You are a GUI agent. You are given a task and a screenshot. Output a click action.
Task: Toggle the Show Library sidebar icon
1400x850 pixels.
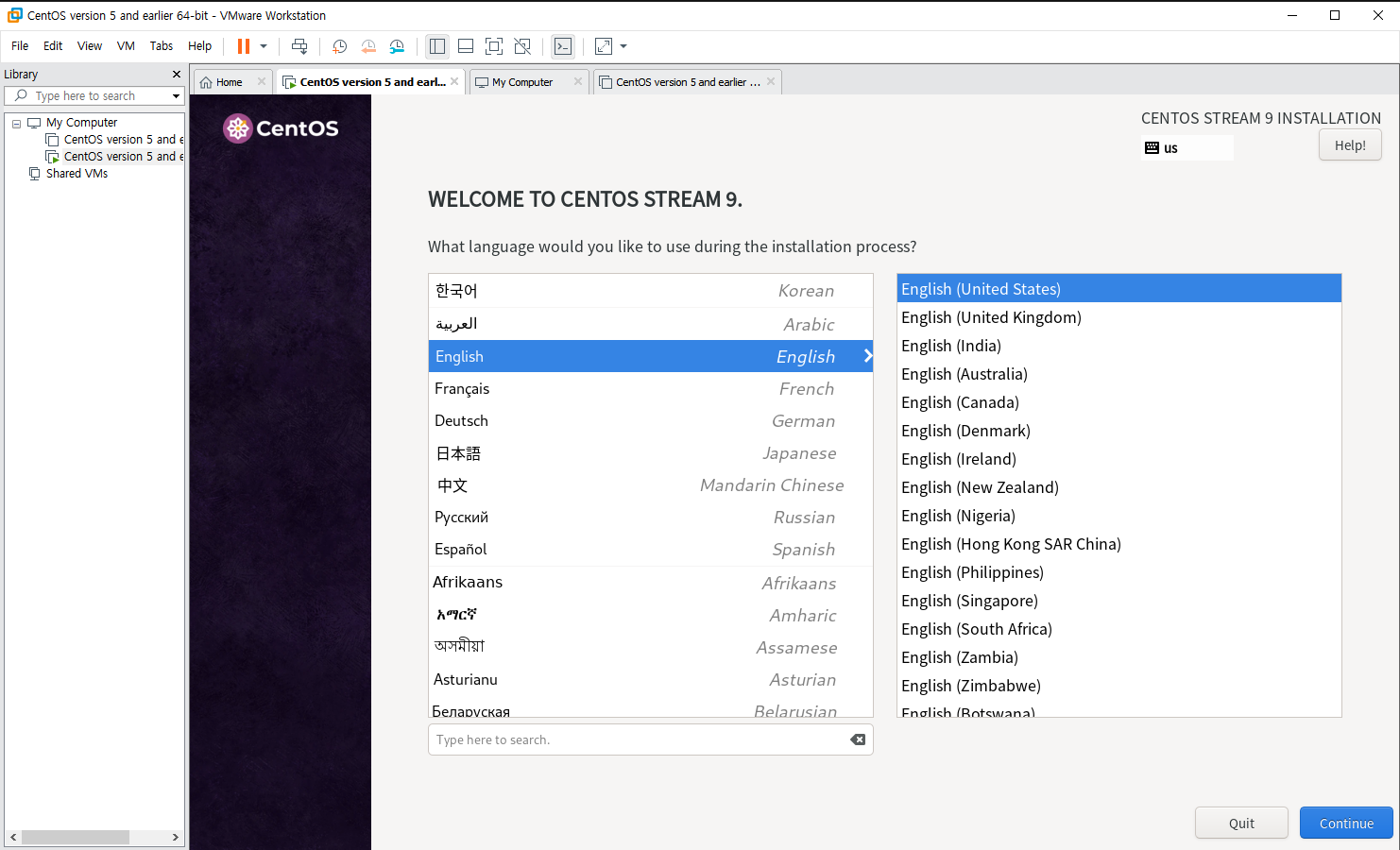[x=437, y=46]
